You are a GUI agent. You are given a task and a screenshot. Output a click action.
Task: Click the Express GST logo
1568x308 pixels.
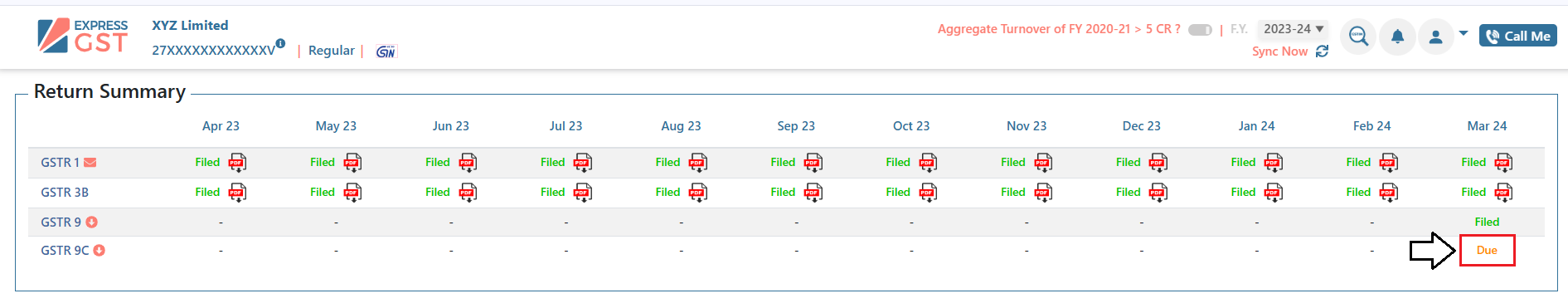coord(83,36)
